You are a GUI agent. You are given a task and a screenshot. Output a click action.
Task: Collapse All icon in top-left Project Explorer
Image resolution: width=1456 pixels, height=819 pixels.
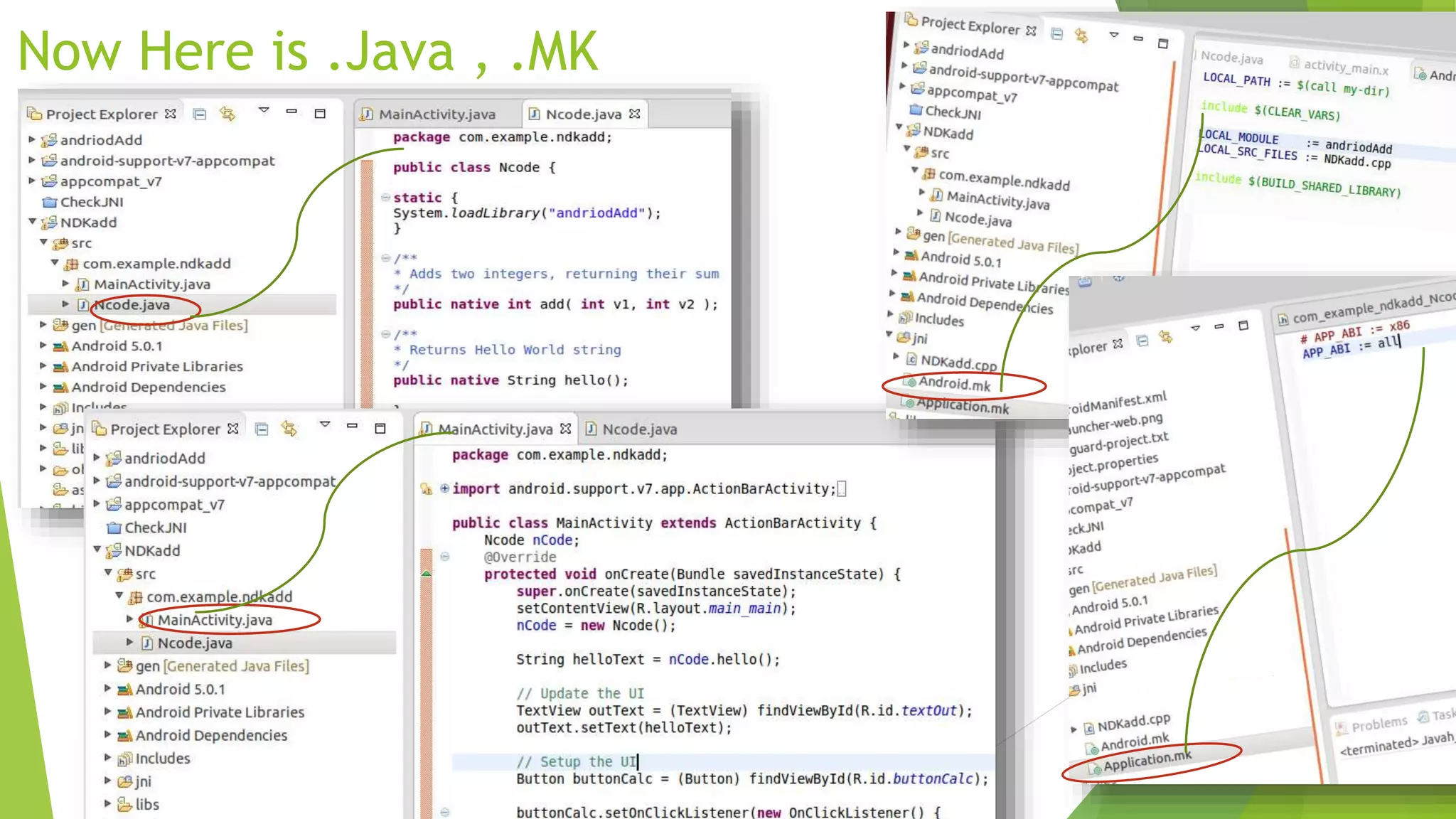click(x=200, y=114)
